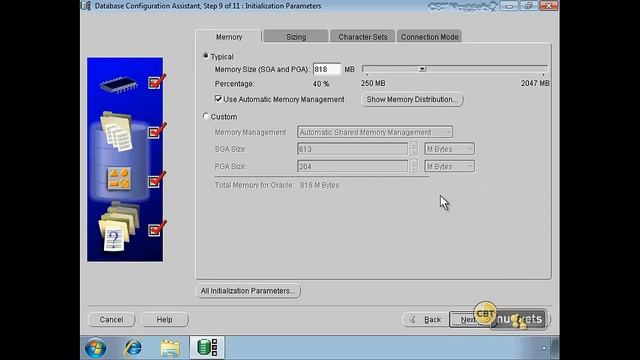Go Back to previous step

point(426,320)
